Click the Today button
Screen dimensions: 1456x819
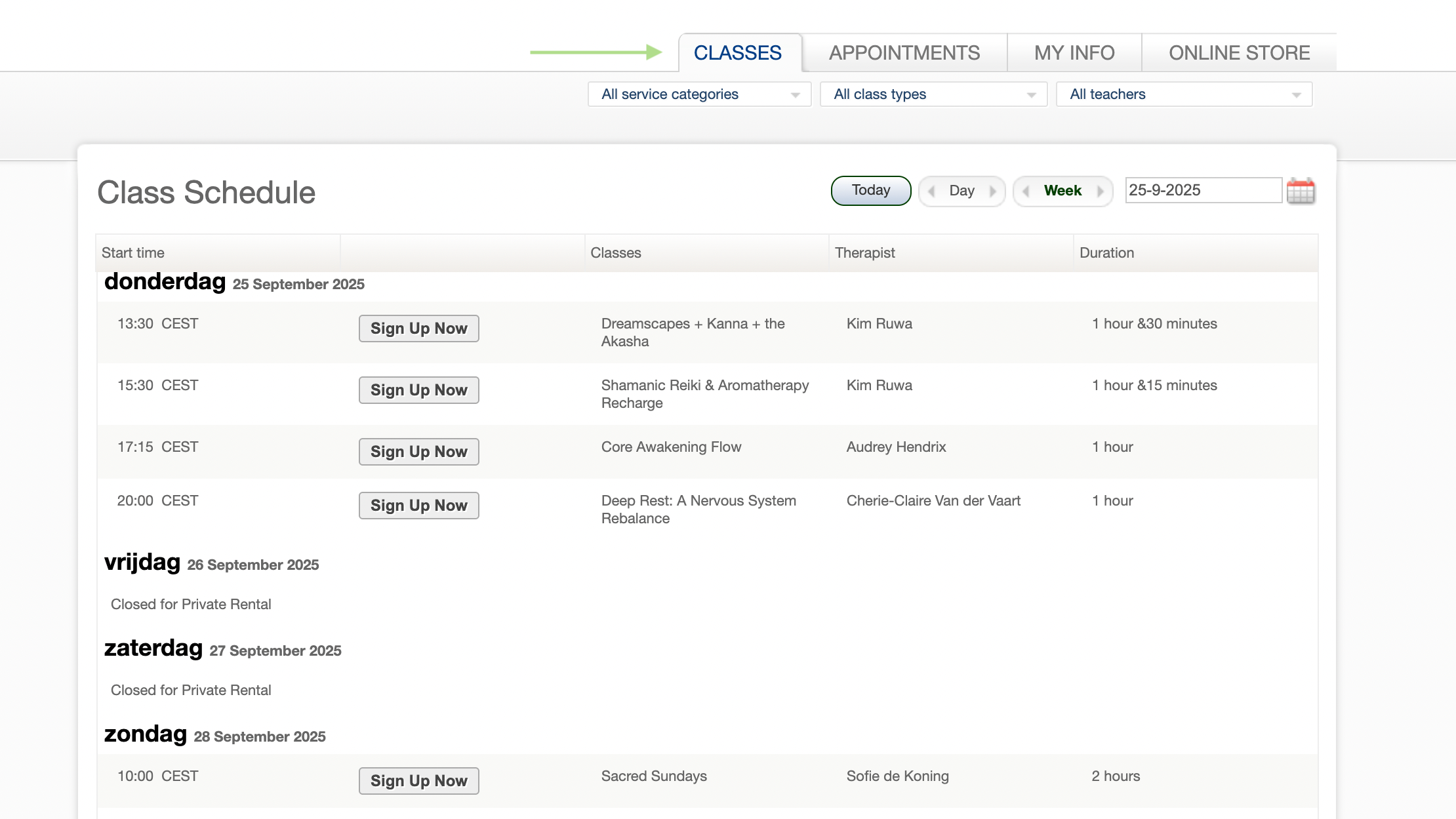(x=870, y=191)
